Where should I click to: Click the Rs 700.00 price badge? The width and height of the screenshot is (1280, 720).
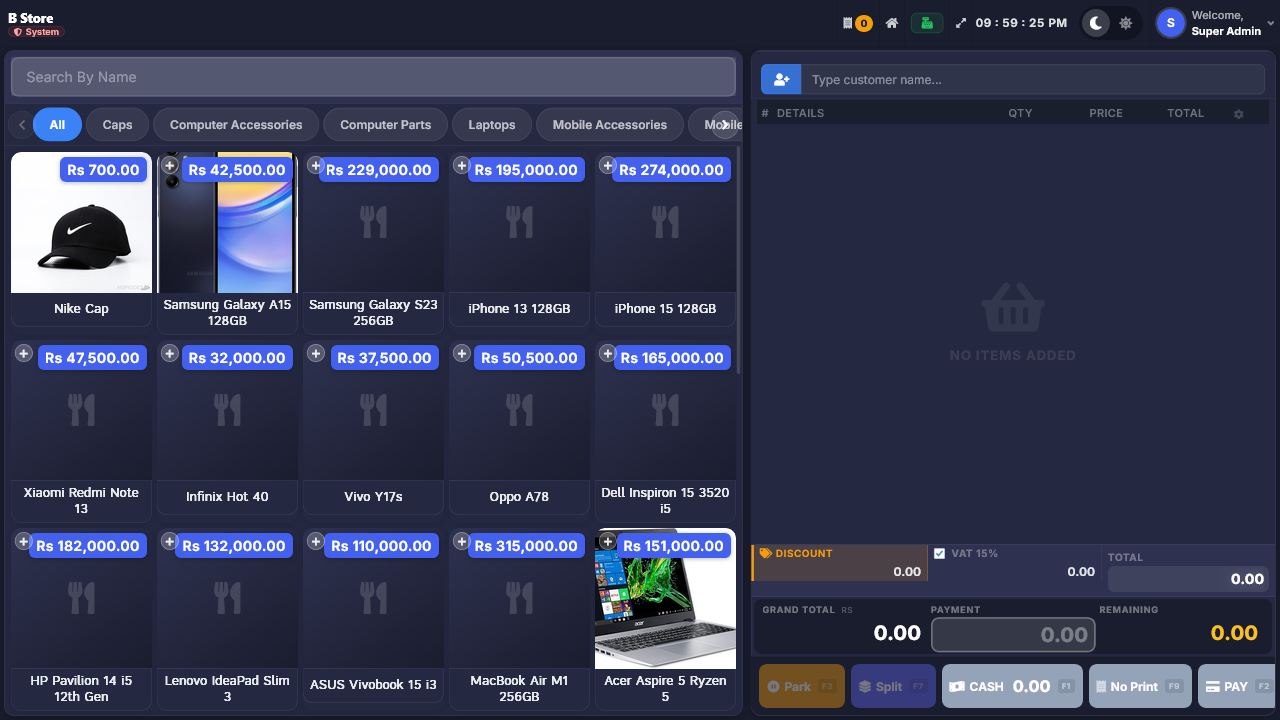[104, 170]
